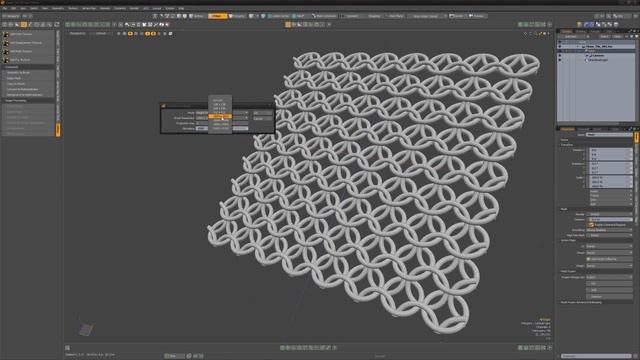This screenshot has height=360, width=640.
Task: Click Reset under Transform properties
Action: tap(611, 191)
